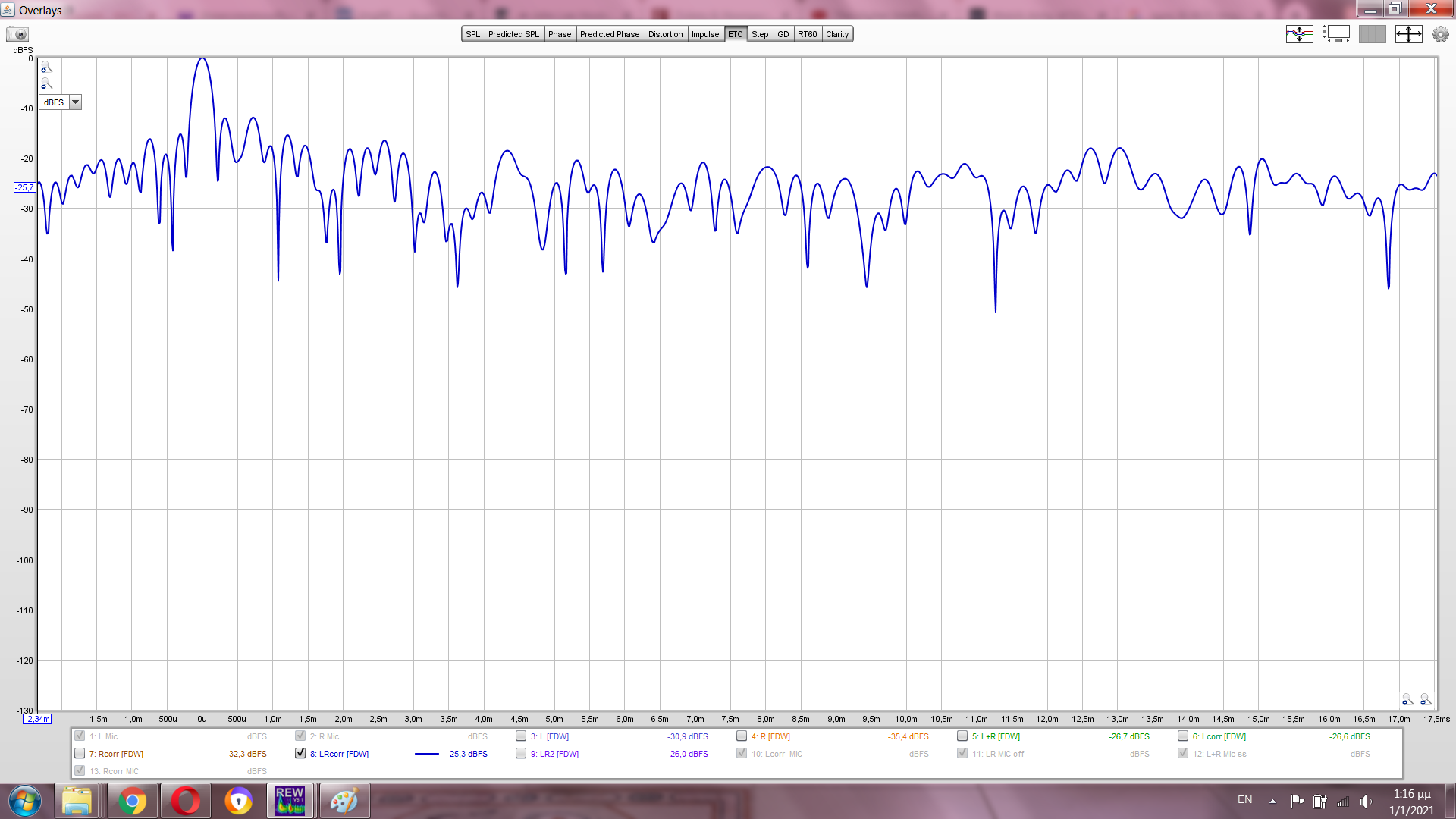The width and height of the screenshot is (1456, 819).
Task: Click the EN language indicator in the tray
Action: tap(1244, 799)
